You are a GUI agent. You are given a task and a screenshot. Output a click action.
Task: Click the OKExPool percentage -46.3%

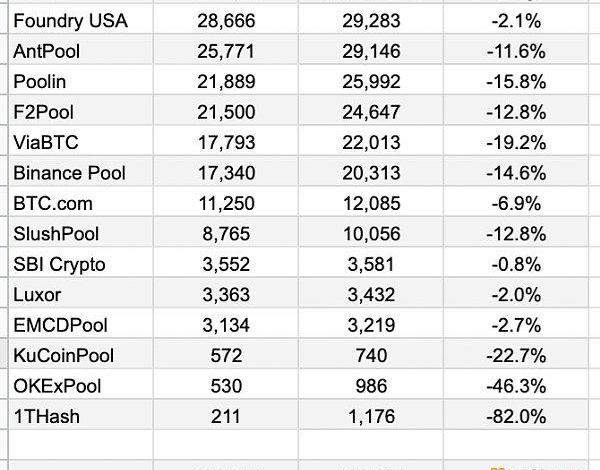click(516, 385)
